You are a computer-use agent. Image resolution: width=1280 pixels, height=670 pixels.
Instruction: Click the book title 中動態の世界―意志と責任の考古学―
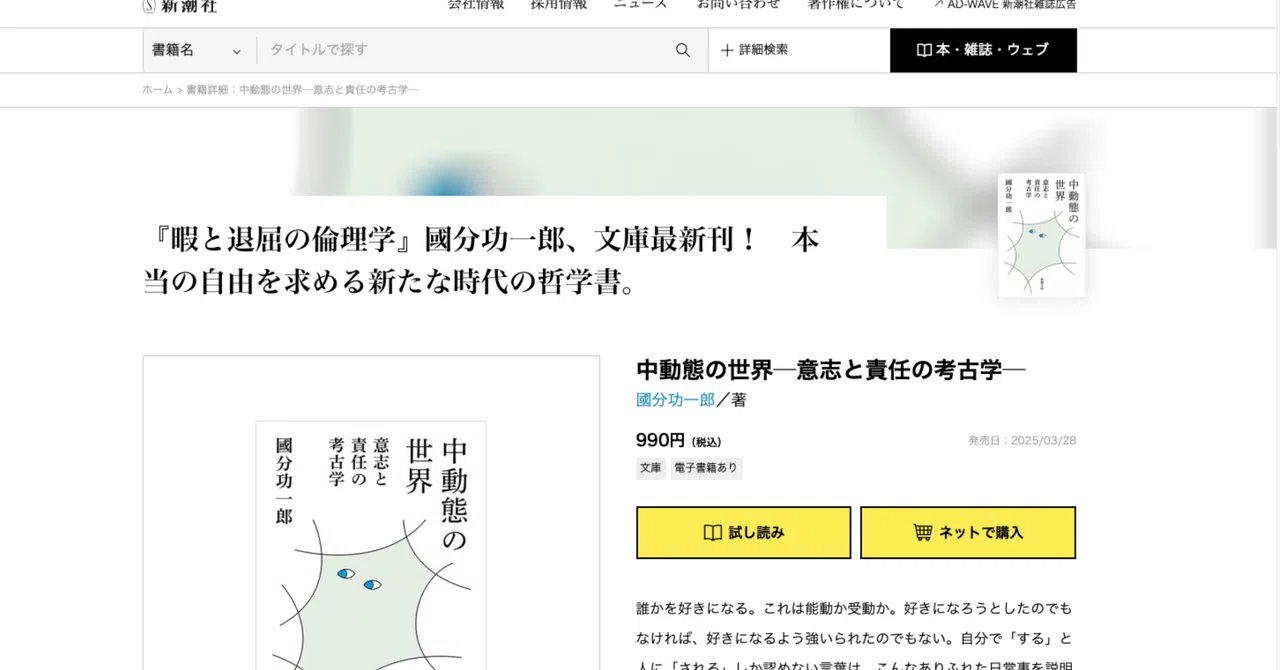(x=831, y=370)
